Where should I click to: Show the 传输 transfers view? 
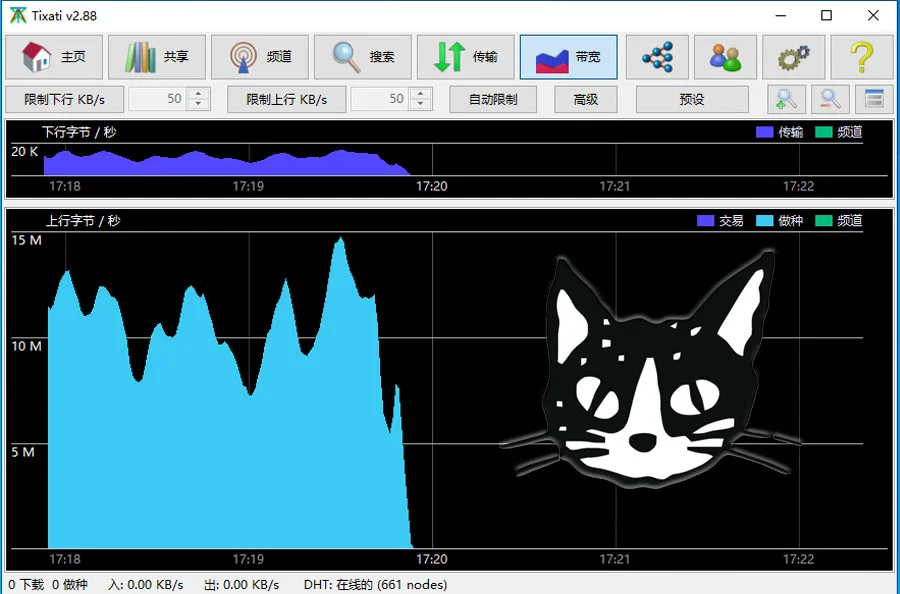pyautogui.click(x=465, y=57)
